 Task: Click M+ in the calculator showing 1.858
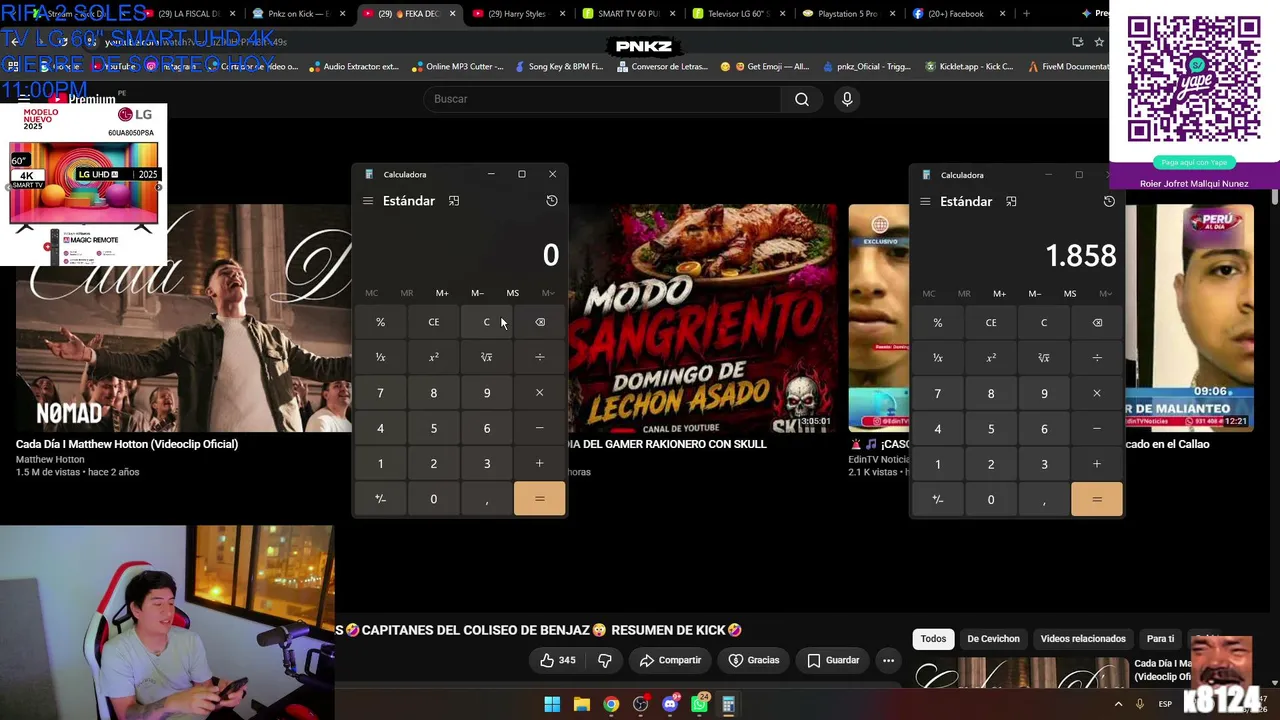click(999, 294)
